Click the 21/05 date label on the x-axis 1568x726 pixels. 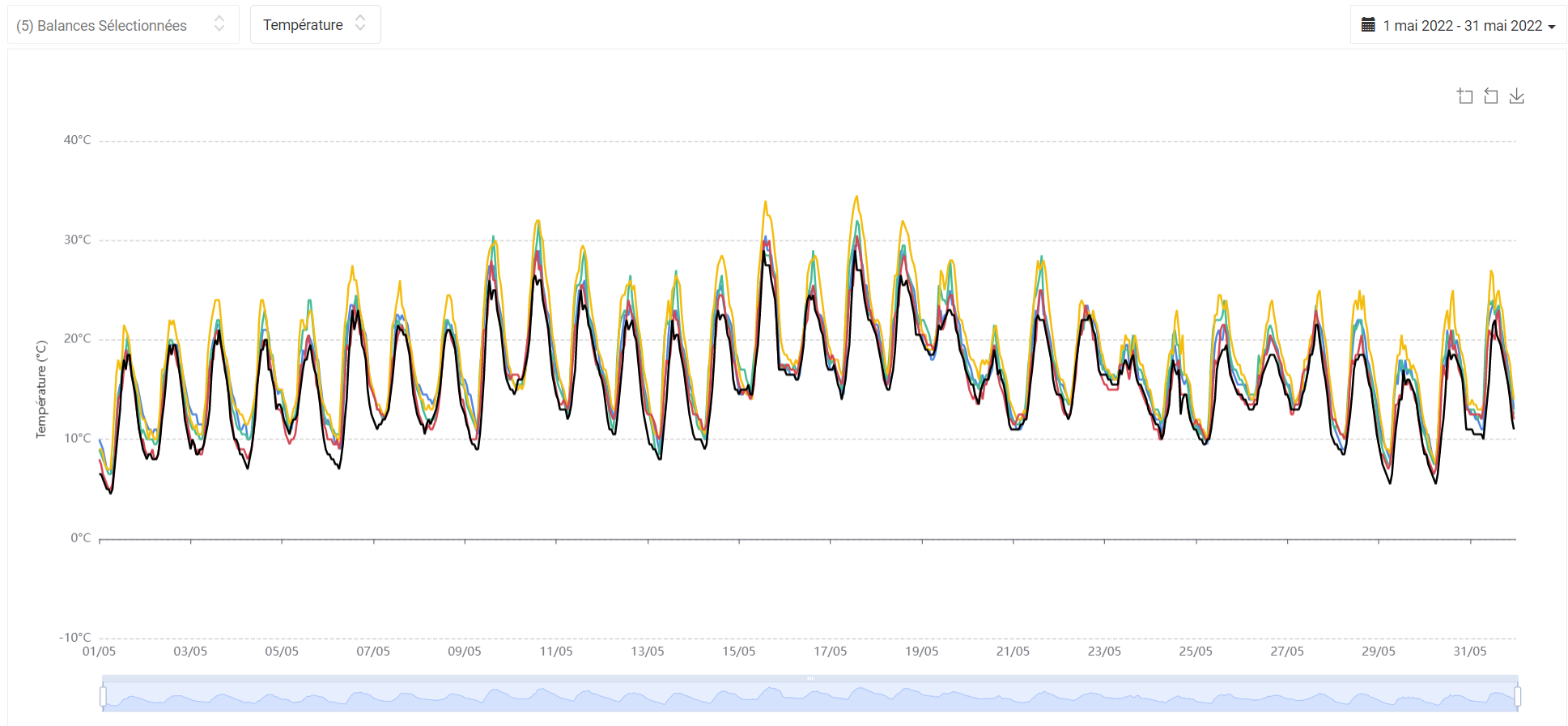(1013, 652)
